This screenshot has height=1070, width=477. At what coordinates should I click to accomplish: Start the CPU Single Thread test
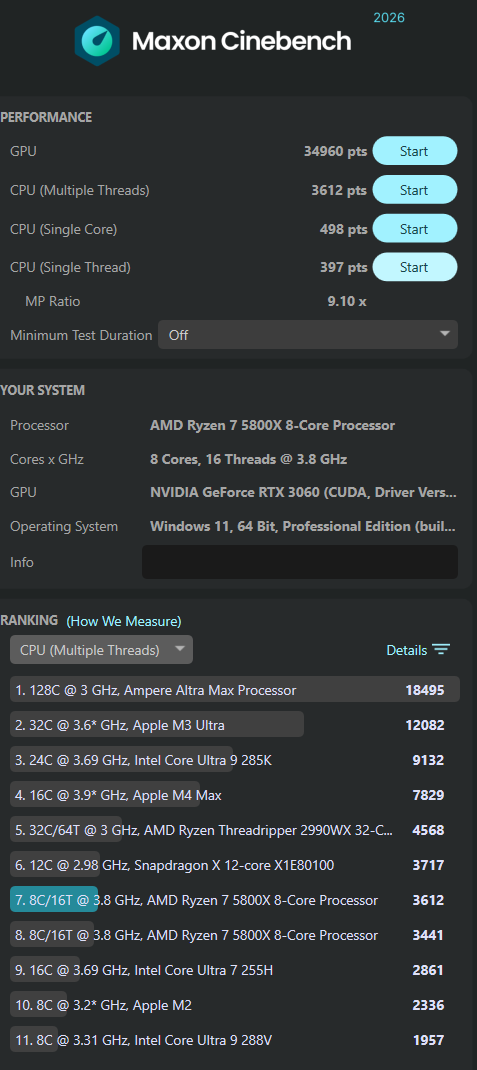(414, 267)
